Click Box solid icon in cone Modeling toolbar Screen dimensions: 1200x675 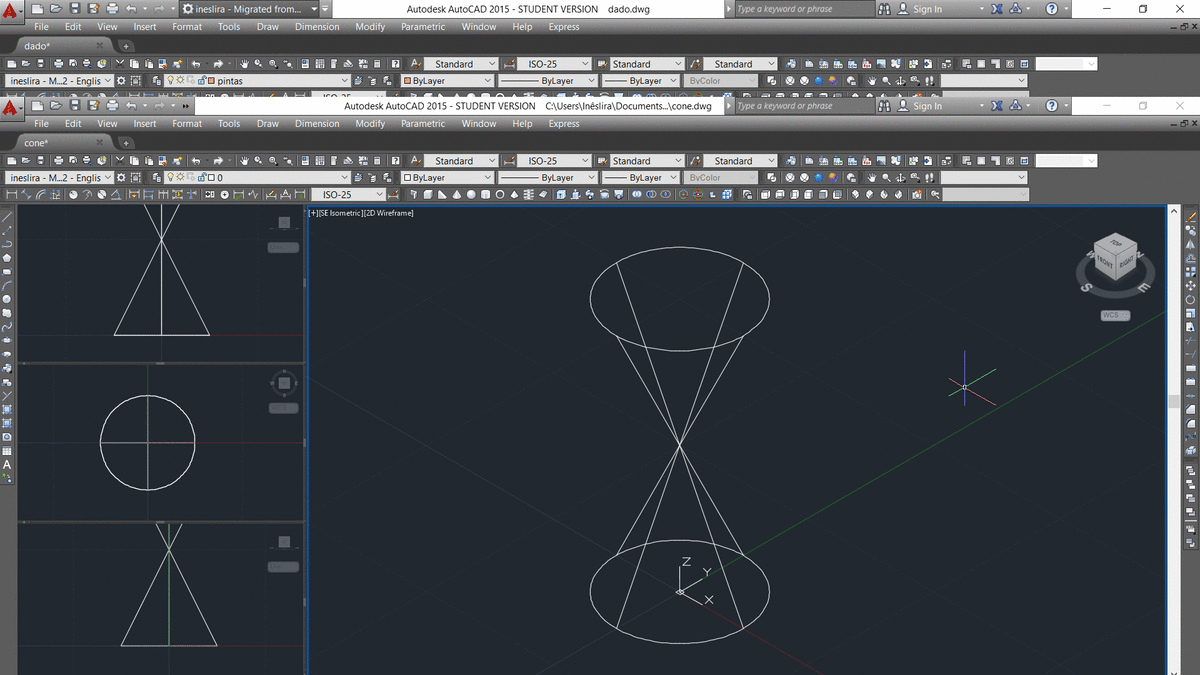tap(427, 195)
